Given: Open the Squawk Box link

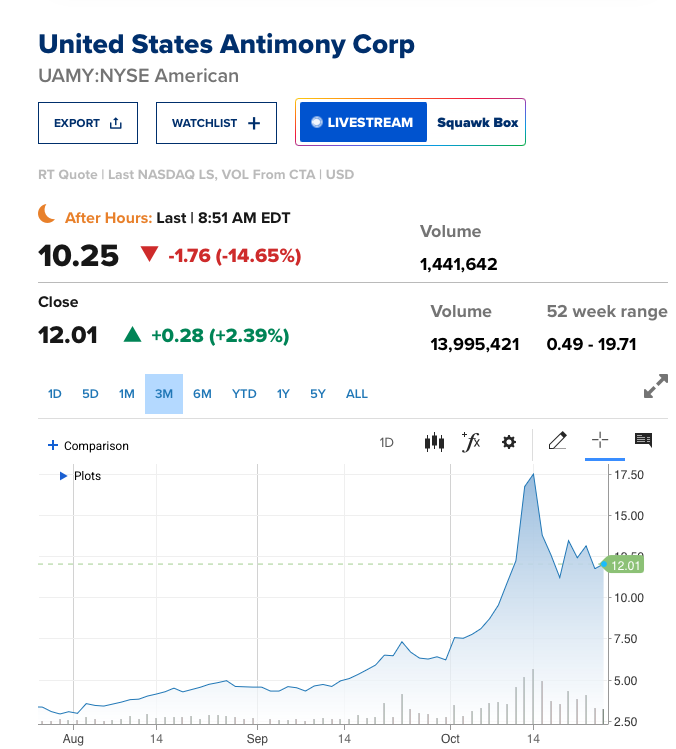Looking at the screenshot, I should pos(475,123).
